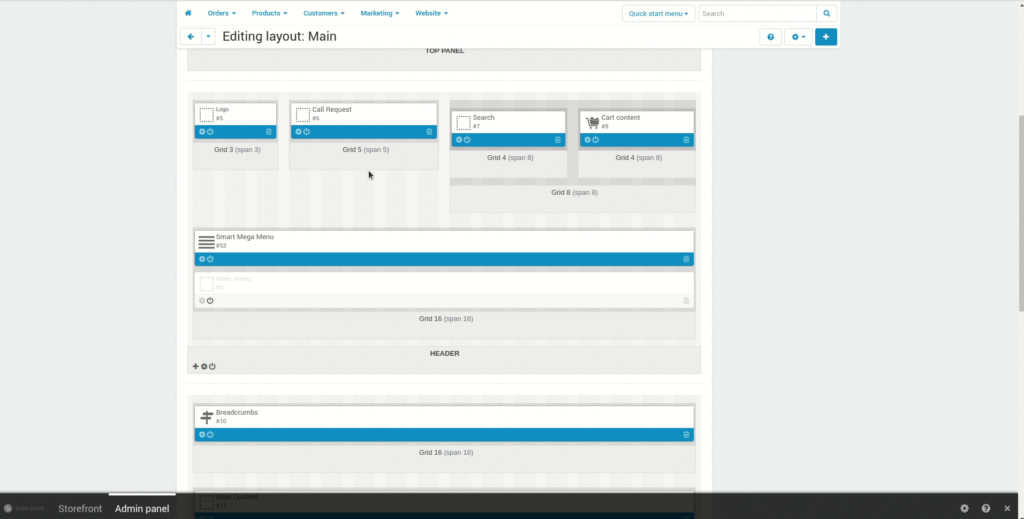Click the Cart content block settings gear
This screenshot has height=519, width=1024.
587,140
